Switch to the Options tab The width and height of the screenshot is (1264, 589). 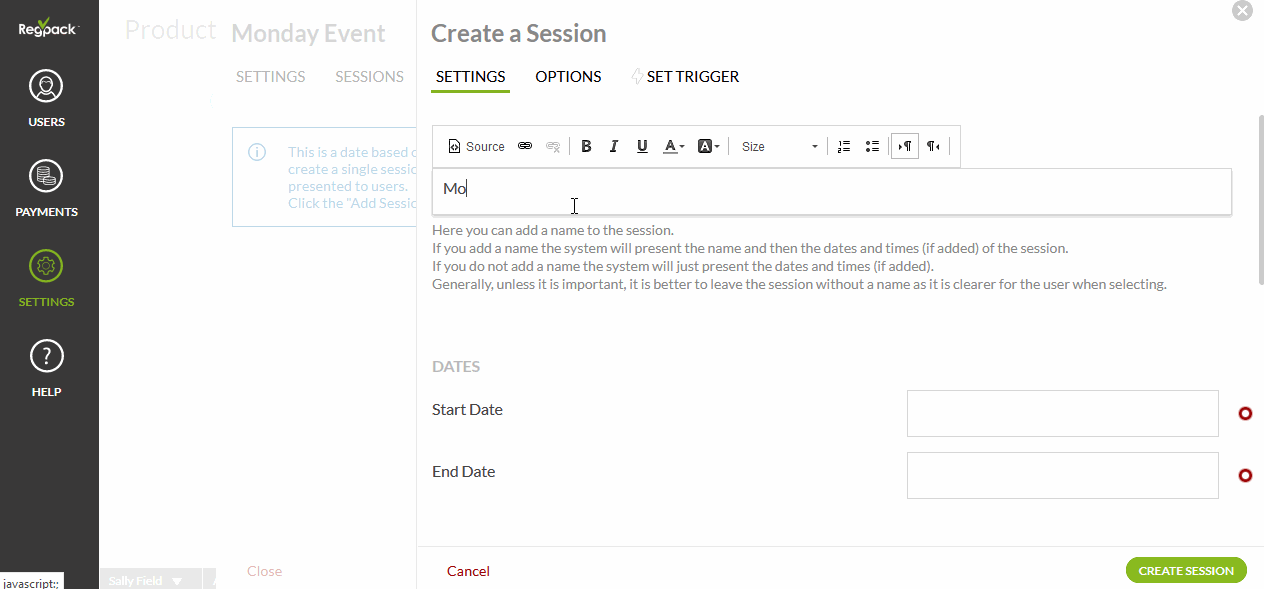point(568,77)
